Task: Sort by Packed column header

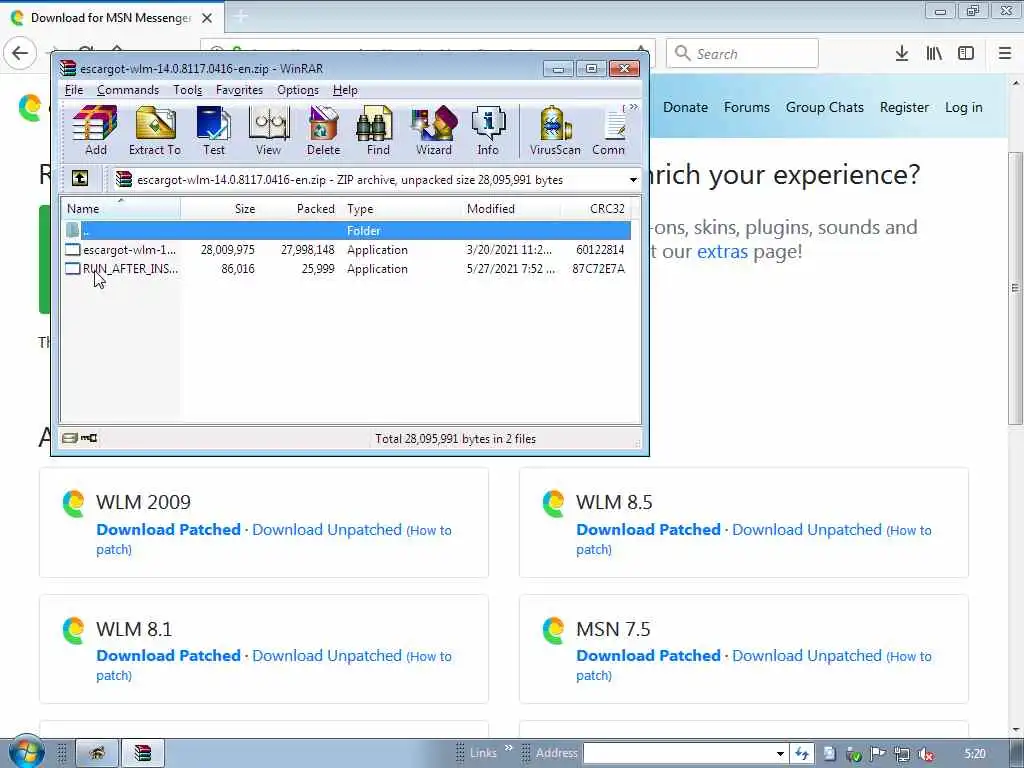Action: pyautogui.click(x=300, y=208)
